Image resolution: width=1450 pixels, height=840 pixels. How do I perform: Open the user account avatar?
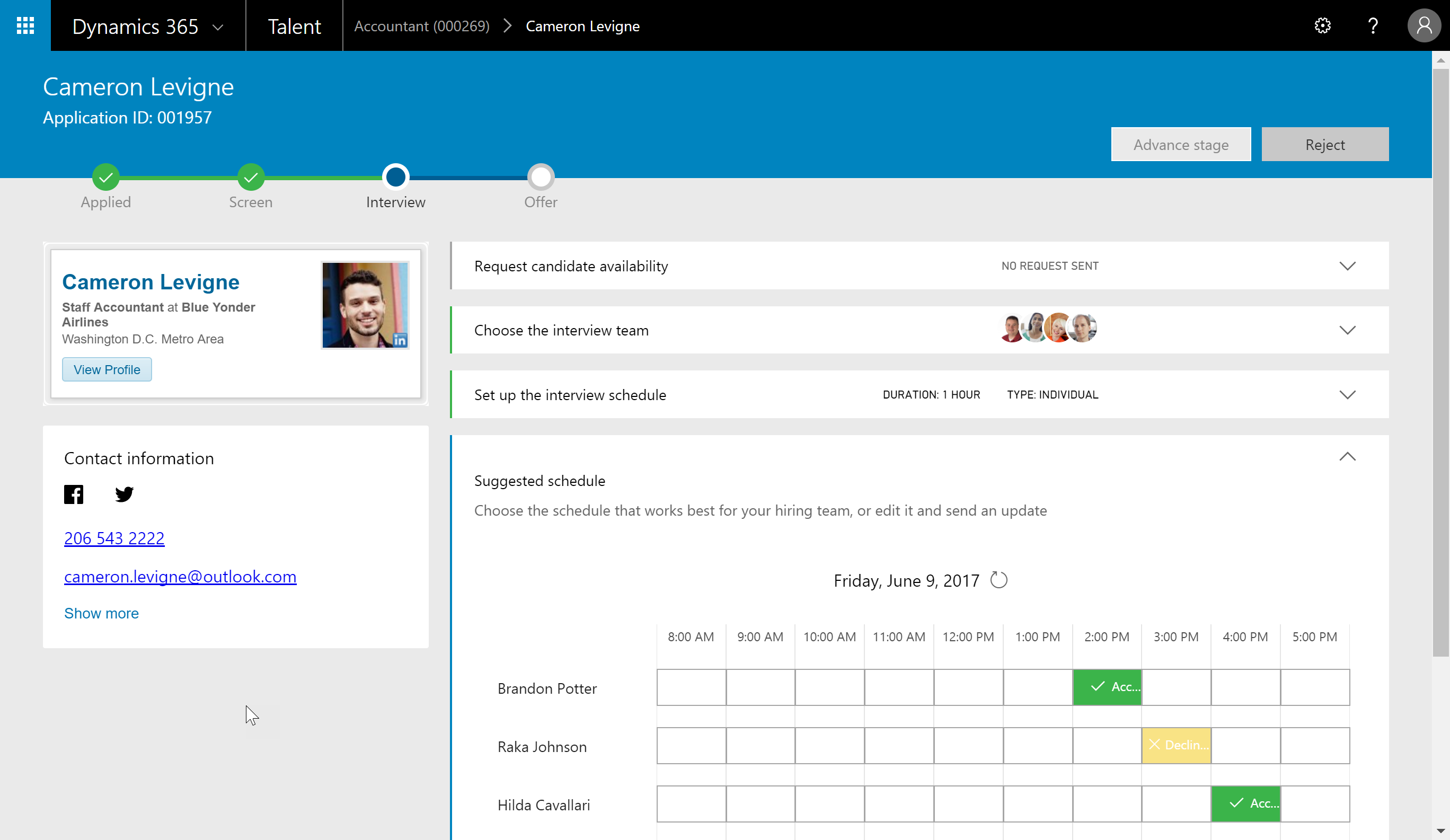(x=1424, y=25)
